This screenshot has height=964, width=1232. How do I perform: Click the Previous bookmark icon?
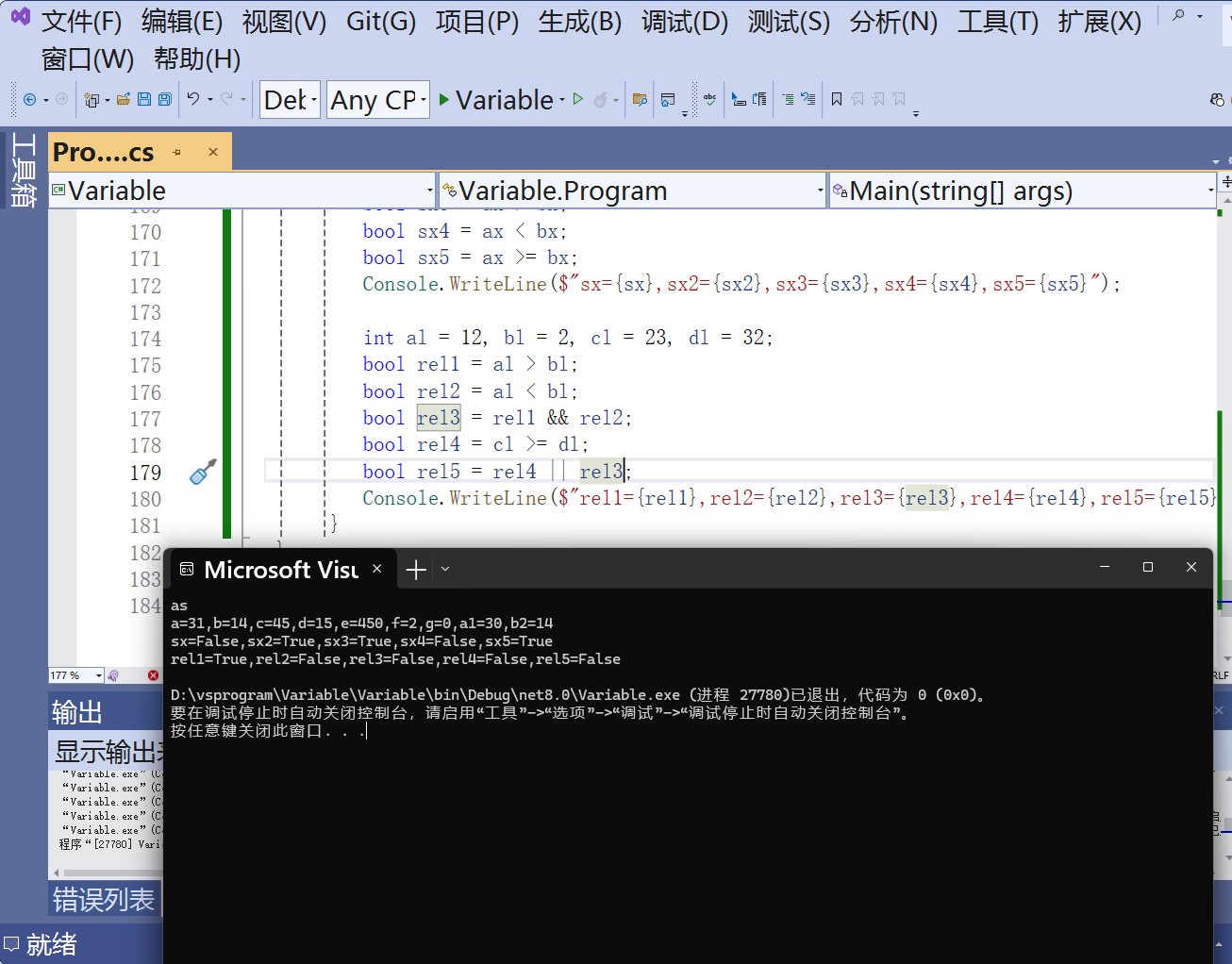pyautogui.click(x=857, y=99)
